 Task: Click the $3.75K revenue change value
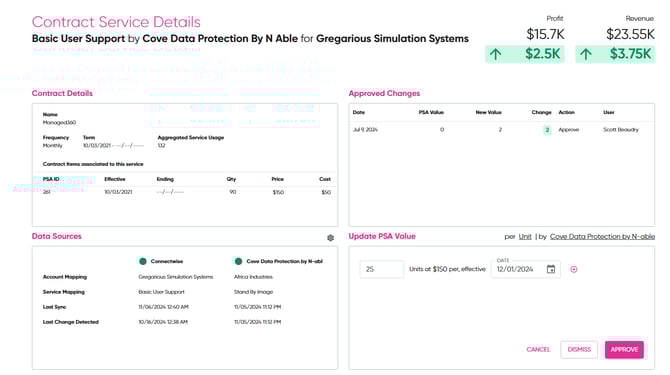point(630,54)
